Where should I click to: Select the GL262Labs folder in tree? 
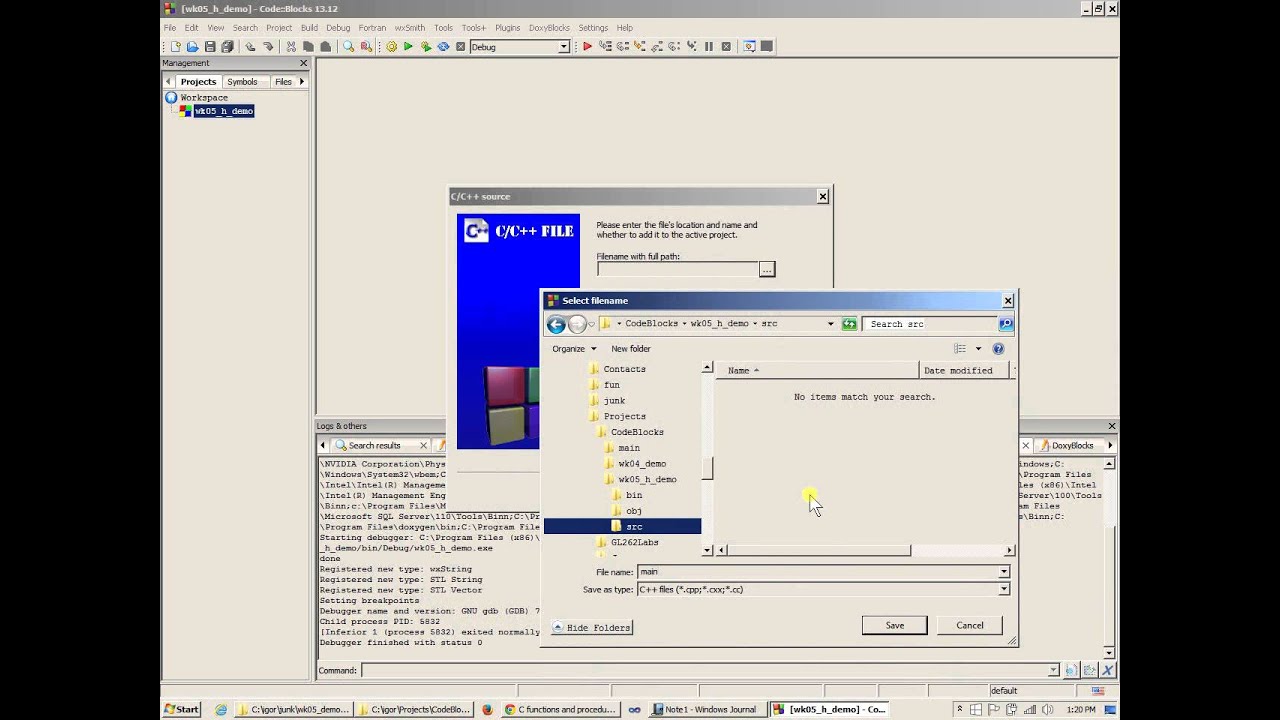pyautogui.click(x=634, y=542)
